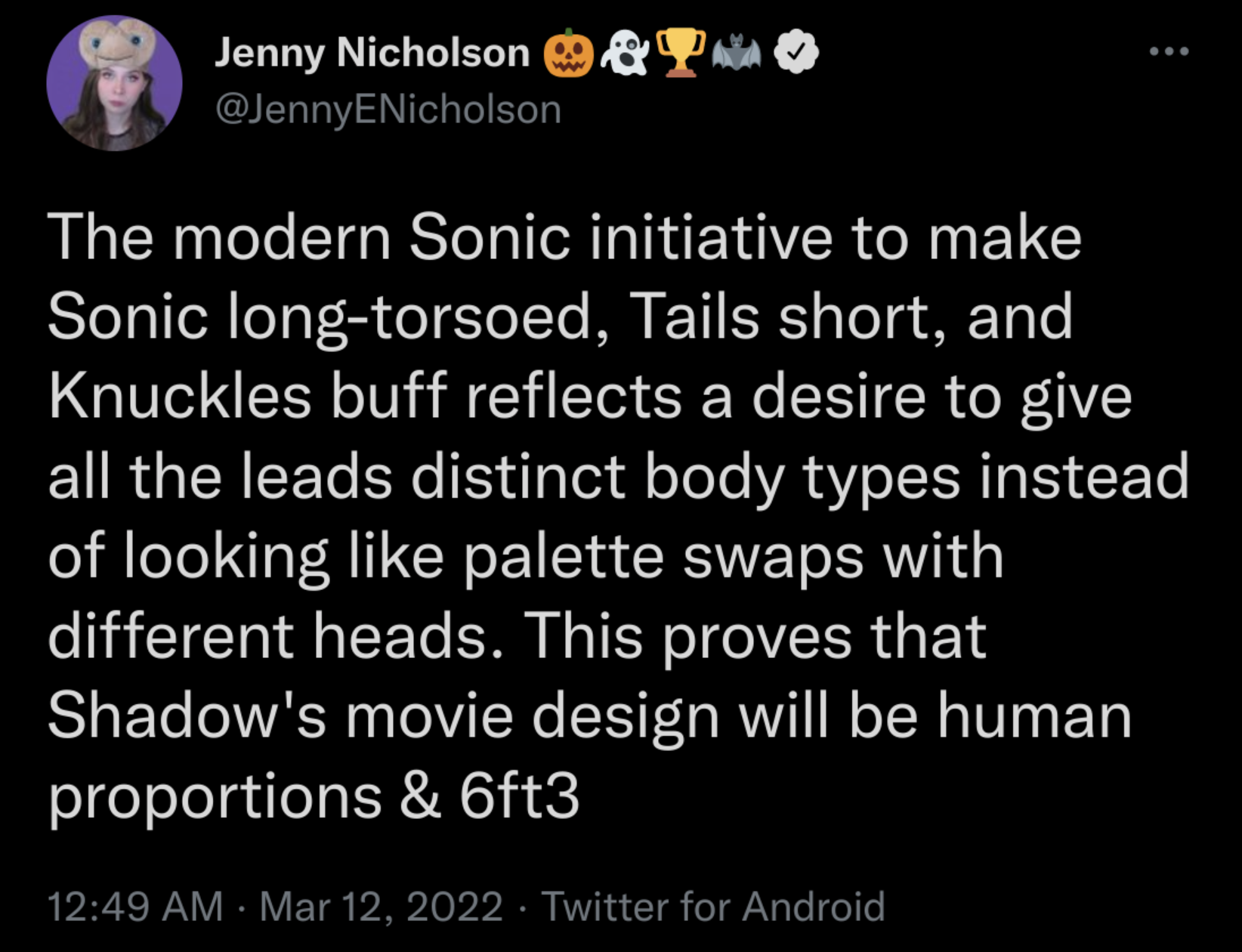
Task: Click the pumpkin emoji beside the name
Action: 569,54
